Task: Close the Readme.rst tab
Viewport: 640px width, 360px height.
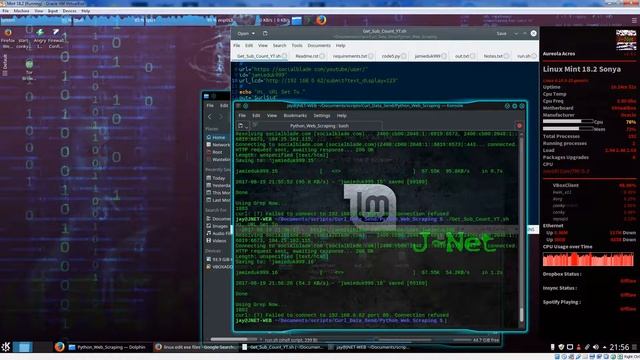Action: pyautogui.click(x=322, y=56)
